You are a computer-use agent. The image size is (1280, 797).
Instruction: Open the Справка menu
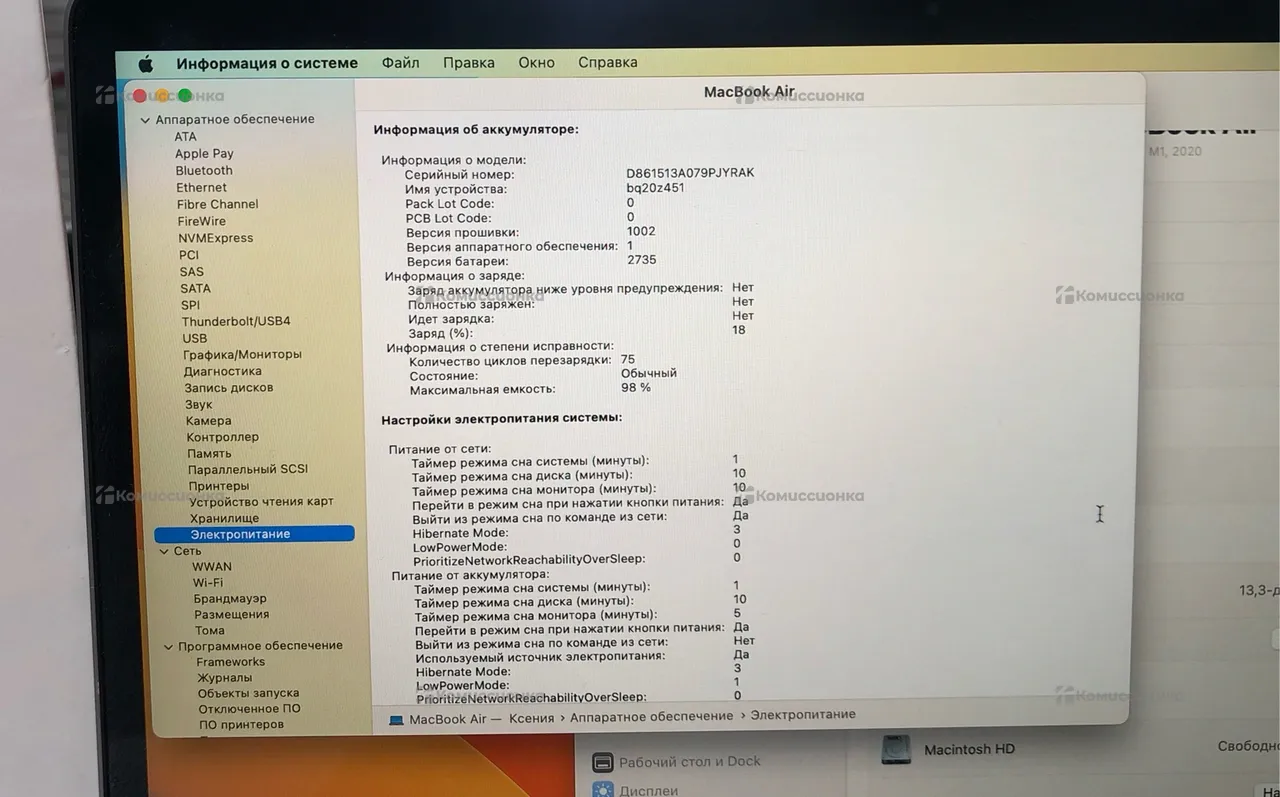[607, 62]
